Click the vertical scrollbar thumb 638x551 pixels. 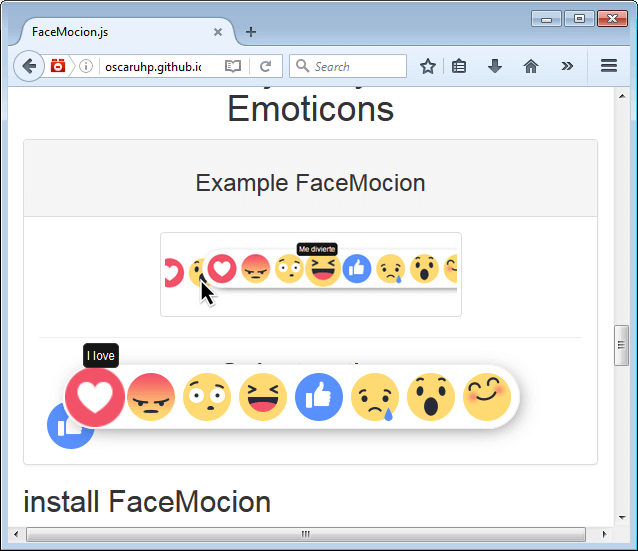click(x=621, y=345)
